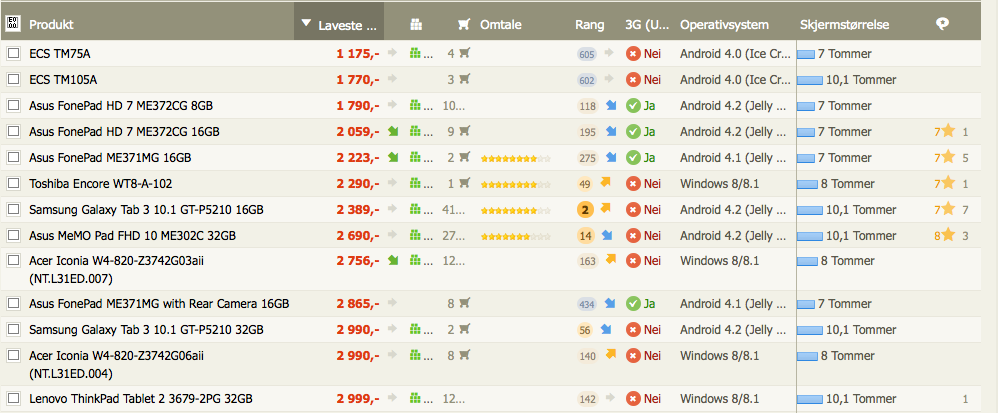
Task: Sort by Operativsystem column header
Action: (x=724, y=25)
